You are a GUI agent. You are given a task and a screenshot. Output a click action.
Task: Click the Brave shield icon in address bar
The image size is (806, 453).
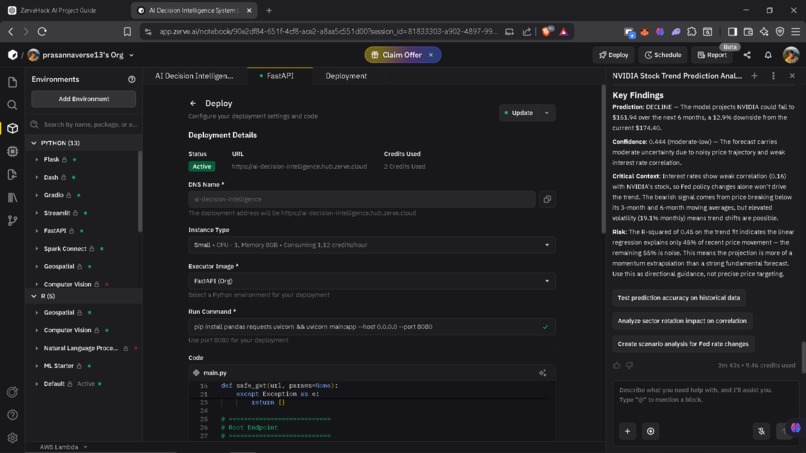[546, 31]
